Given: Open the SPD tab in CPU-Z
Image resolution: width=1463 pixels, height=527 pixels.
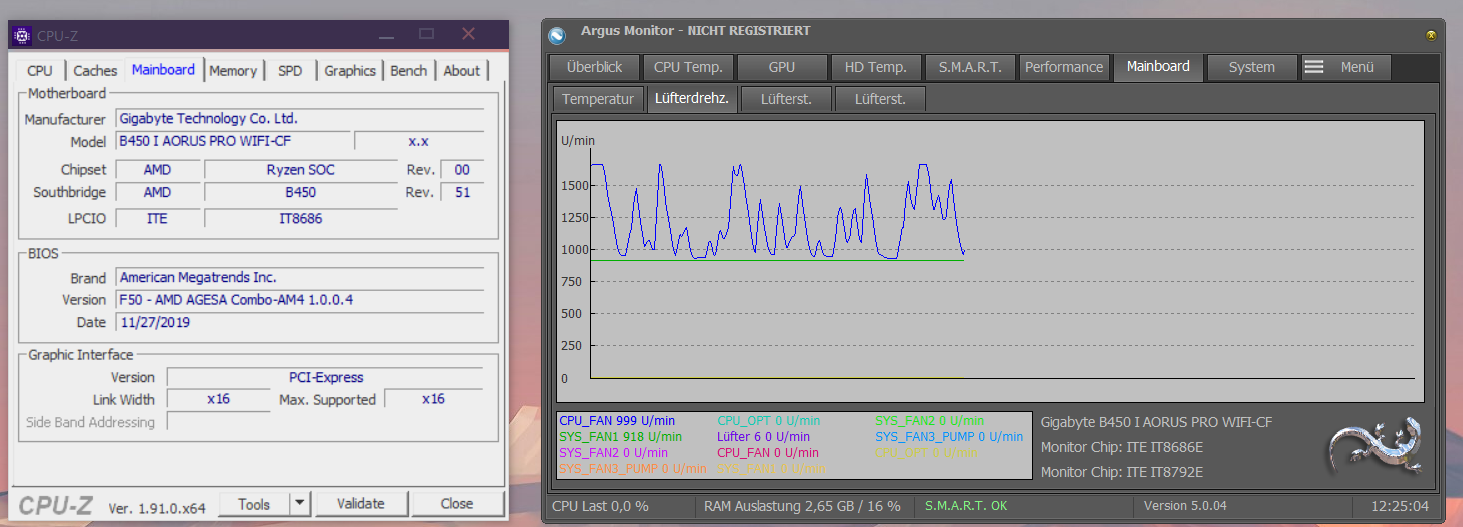Looking at the screenshot, I should [x=290, y=70].
